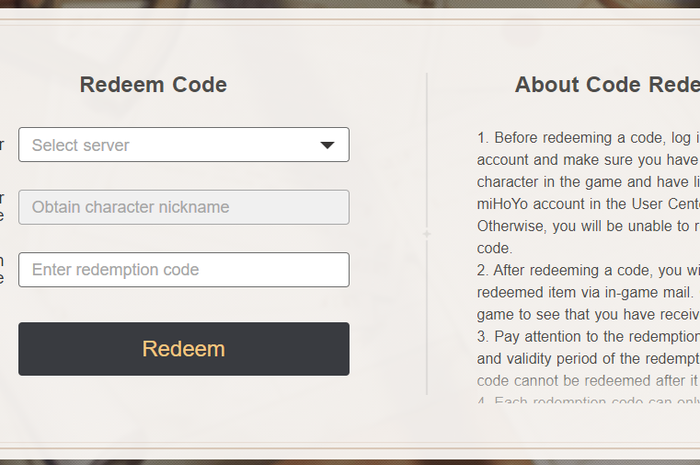700x465 pixels.
Task: Click the diamond ornament on the divider
Action: [x=427, y=234]
